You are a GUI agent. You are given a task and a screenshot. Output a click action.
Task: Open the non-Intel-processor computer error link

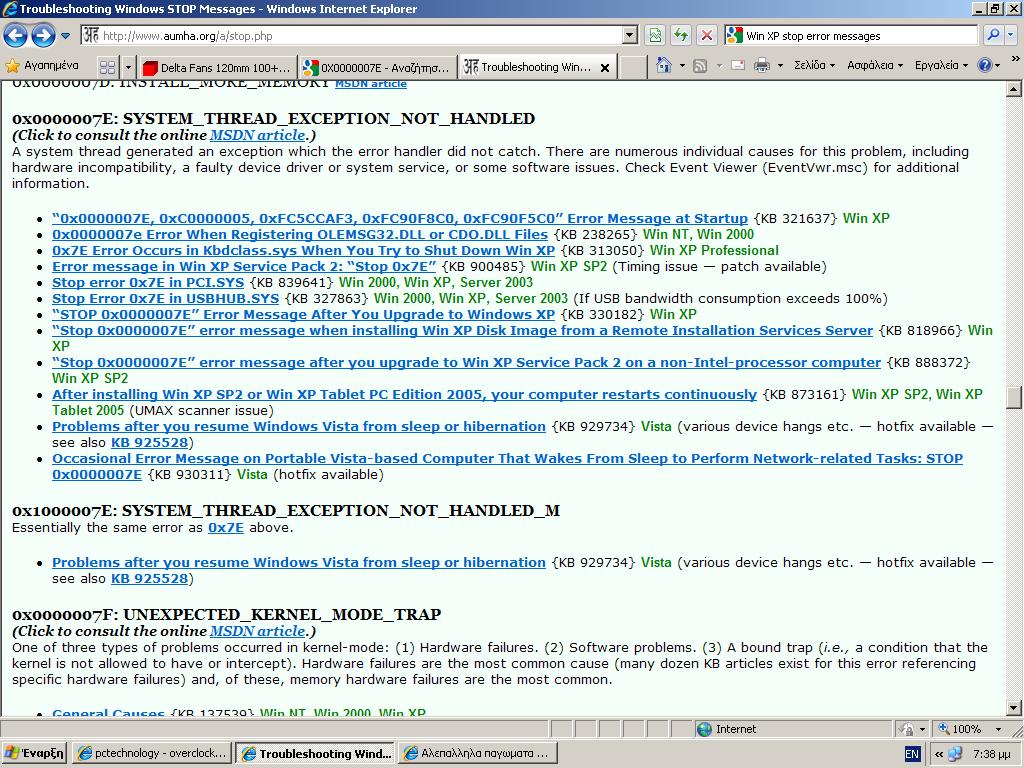[x=466, y=362]
